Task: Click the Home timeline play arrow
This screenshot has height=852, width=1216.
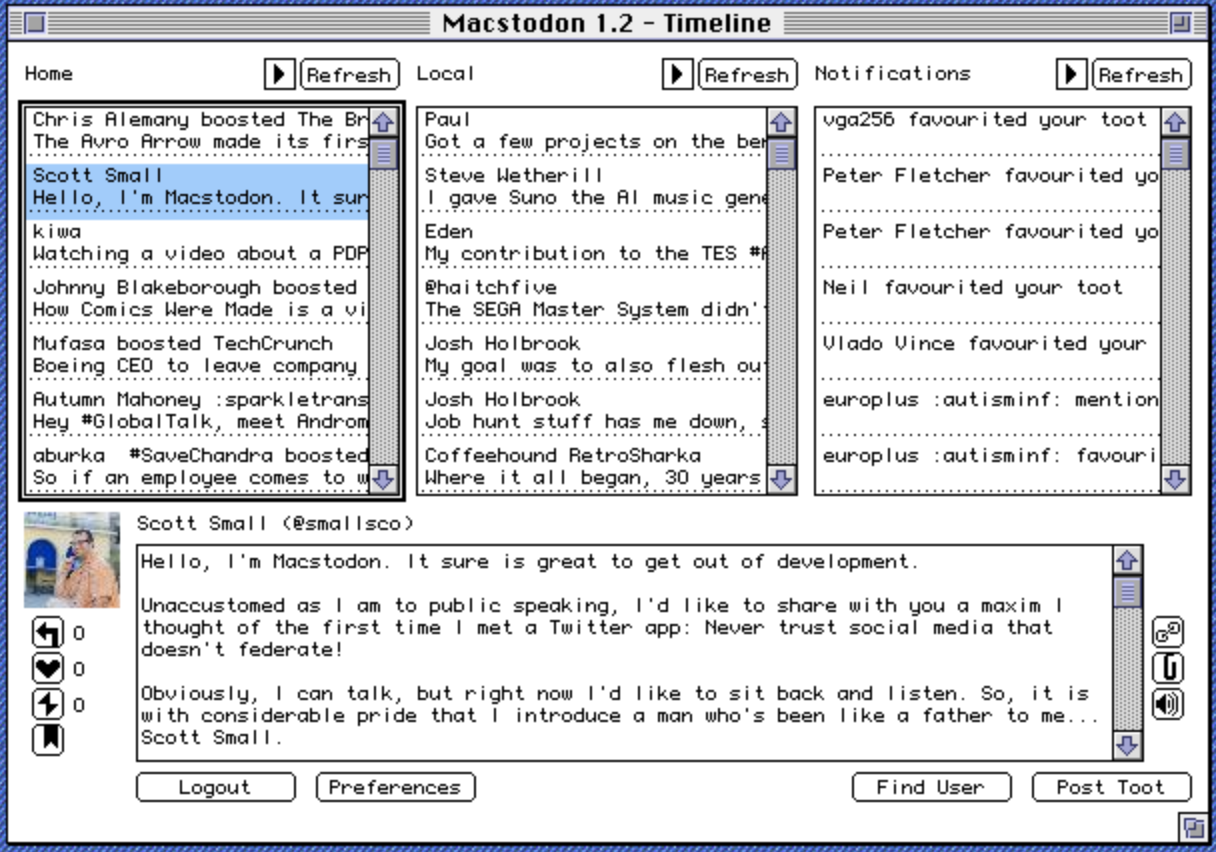Action: tap(280, 74)
